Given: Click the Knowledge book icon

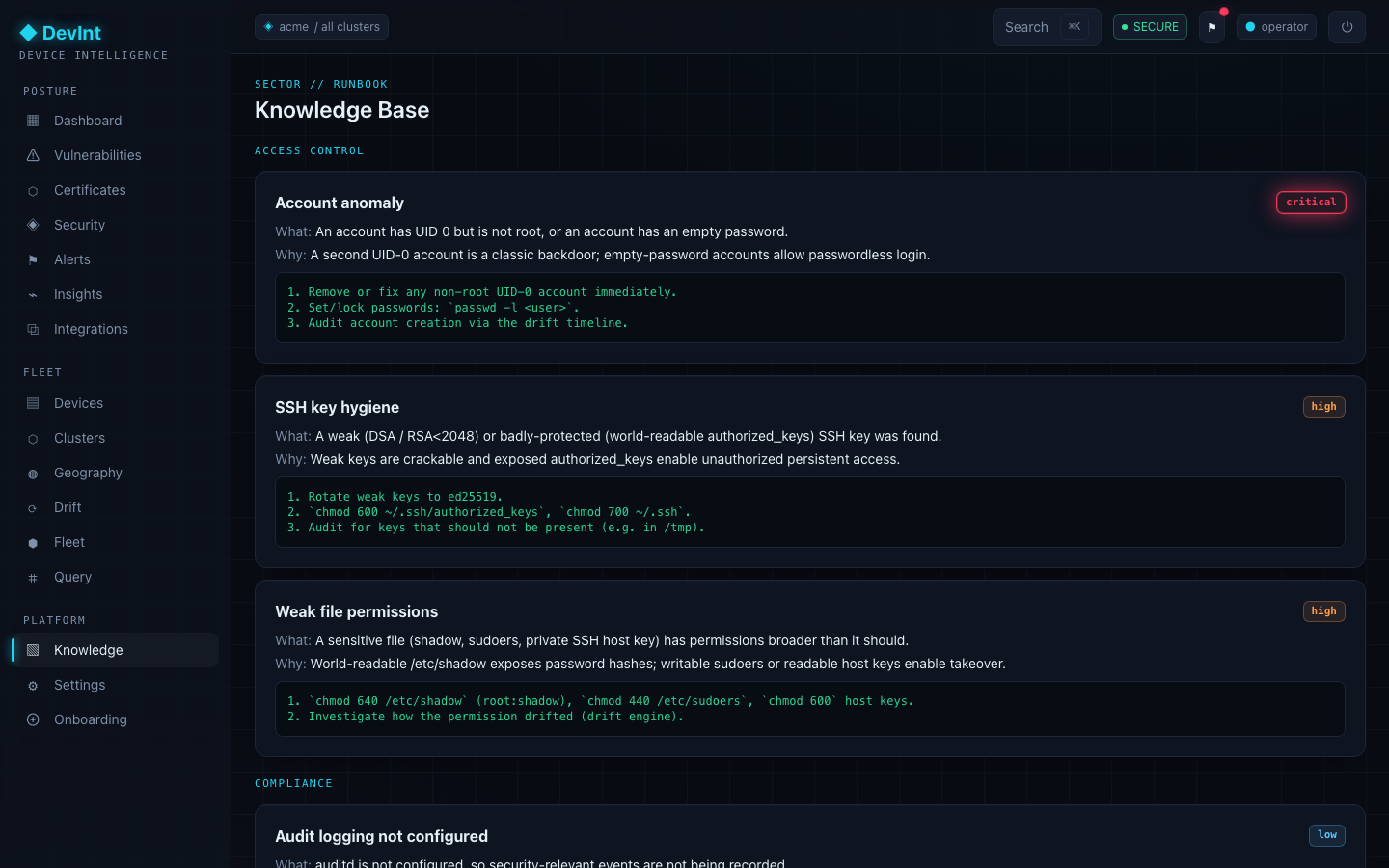Looking at the screenshot, I should 33,650.
